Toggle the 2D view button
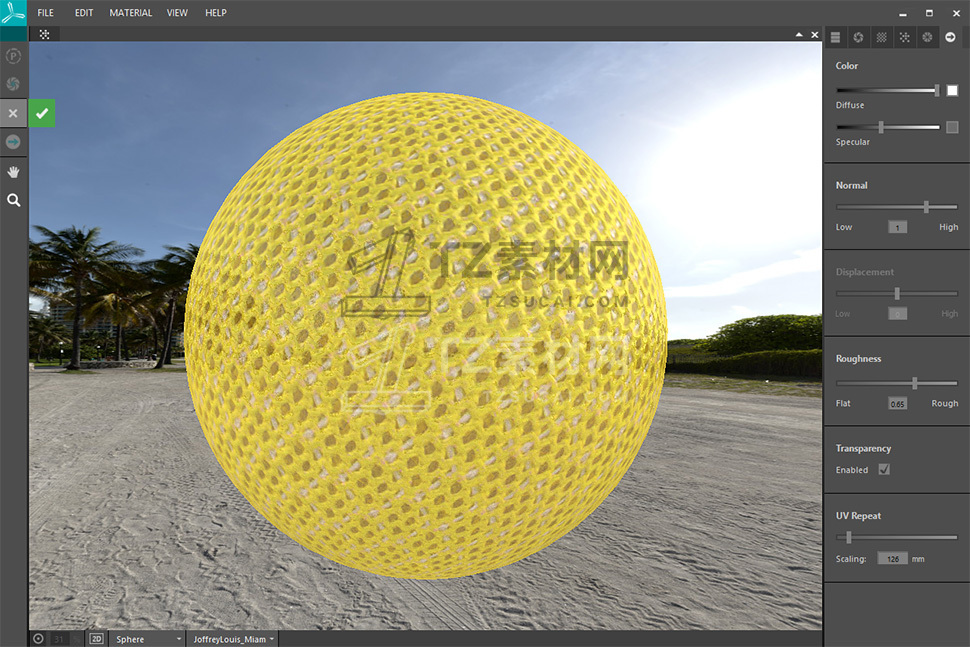Image resolution: width=970 pixels, height=647 pixels. pos(97,638)
